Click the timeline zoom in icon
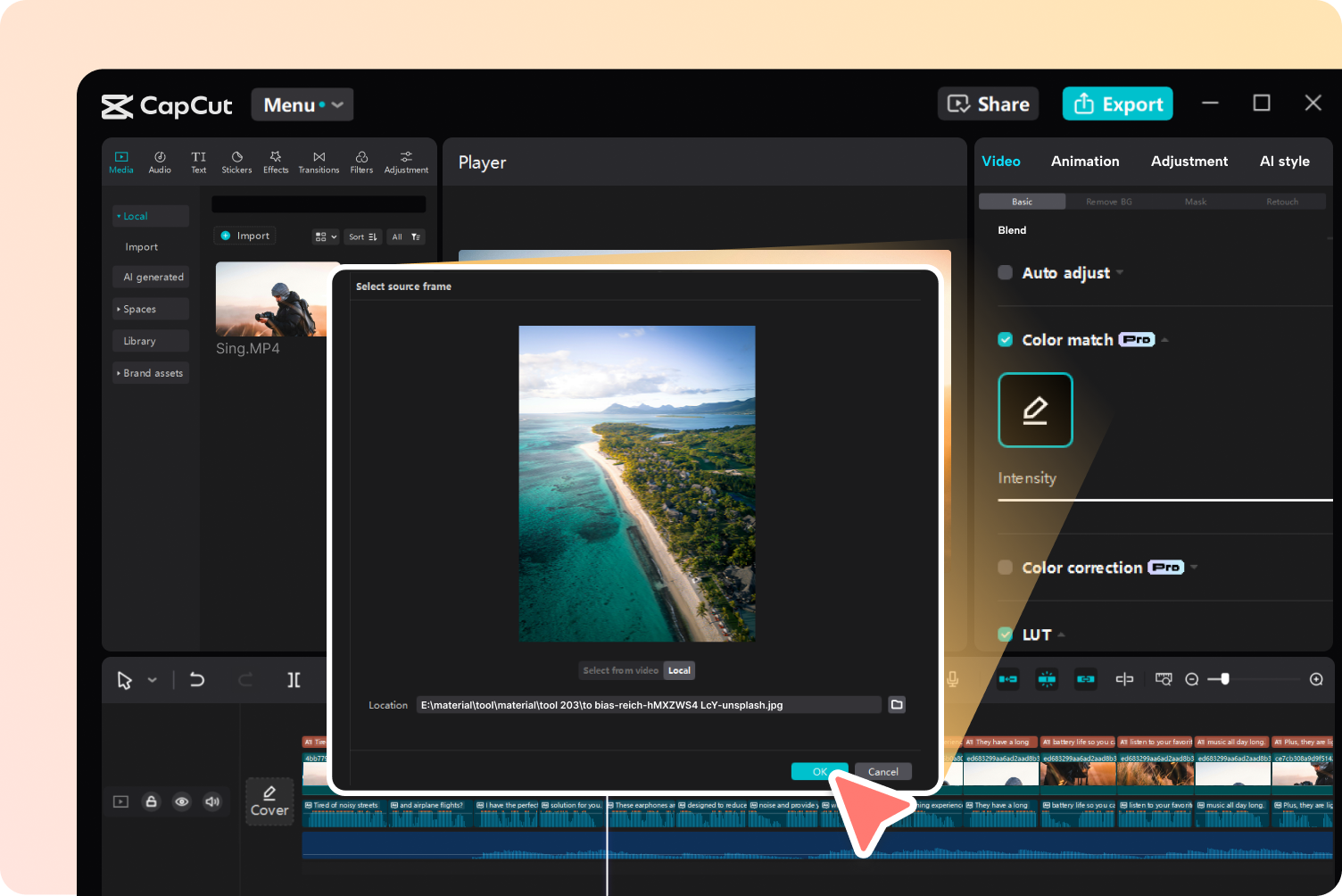The width and height of the screenshot is (1342, 896). pos(1316,679)
